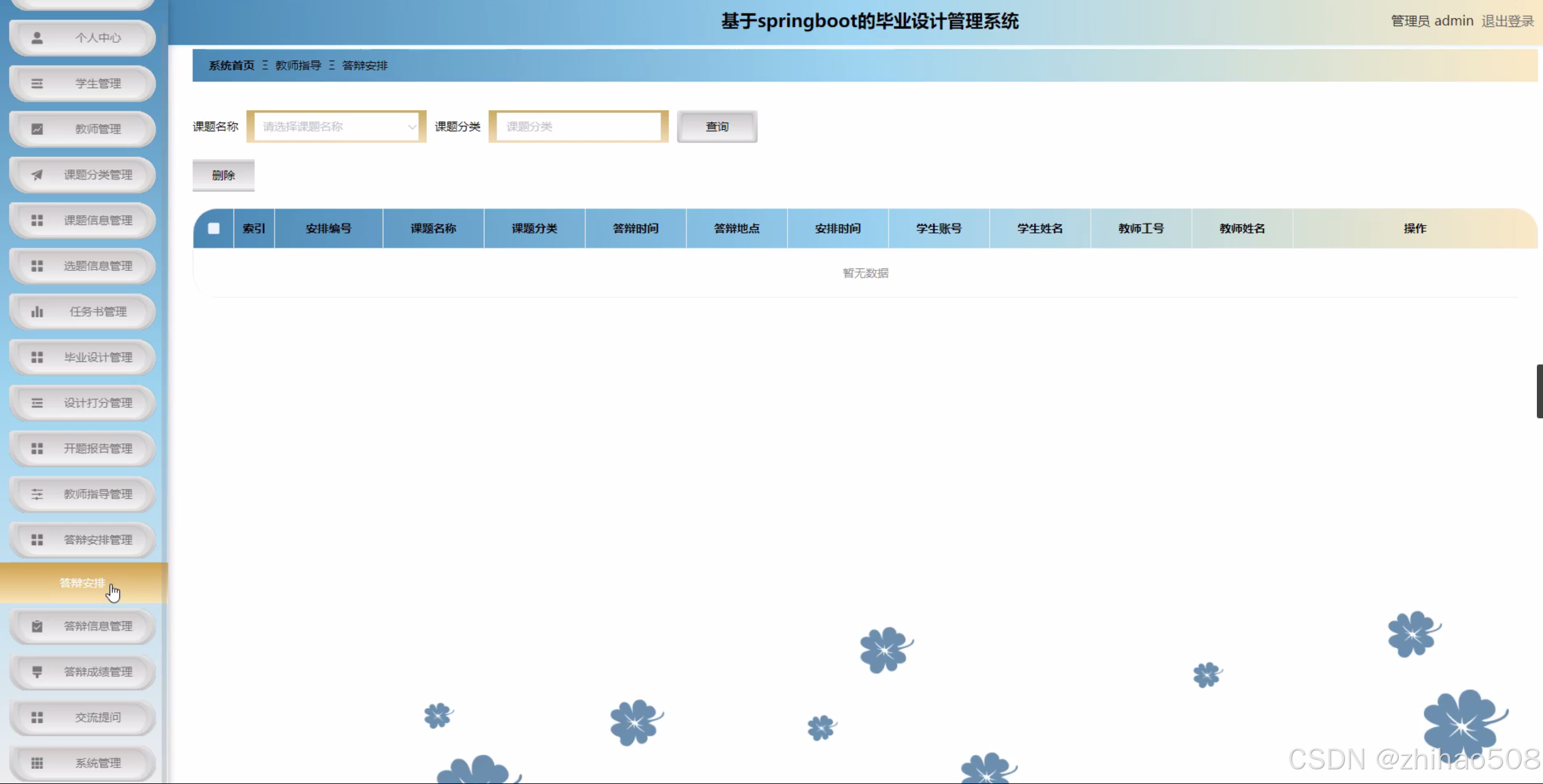The width and height of the screenshot is (1543, 784).
Task: Click the grid icon beside 系统管理
Action: (37, 763)
